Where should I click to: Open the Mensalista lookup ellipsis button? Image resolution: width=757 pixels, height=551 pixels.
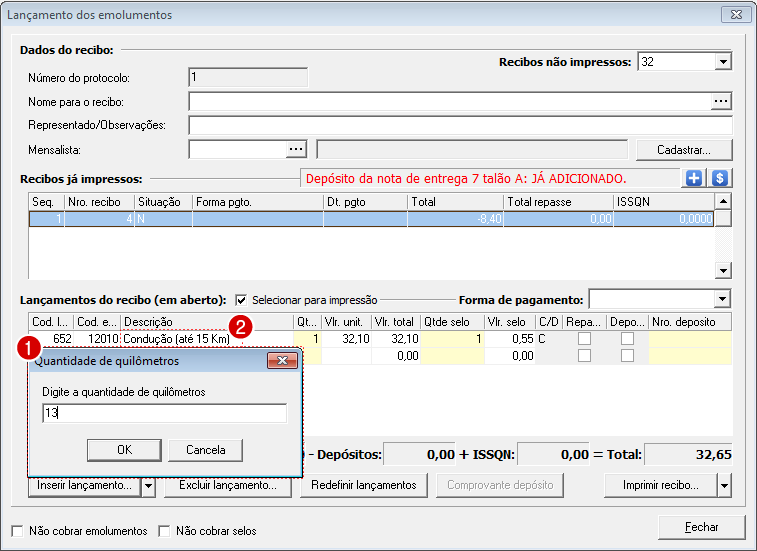click(x=296, y=149)
